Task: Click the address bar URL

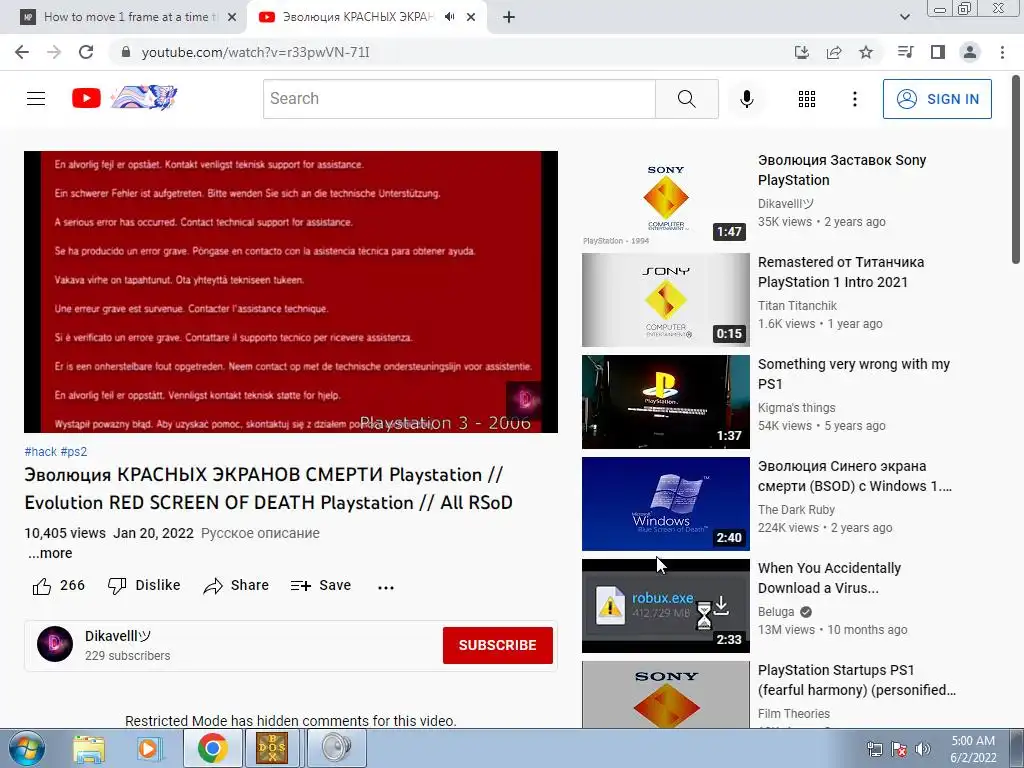Action: click(255, 52)
